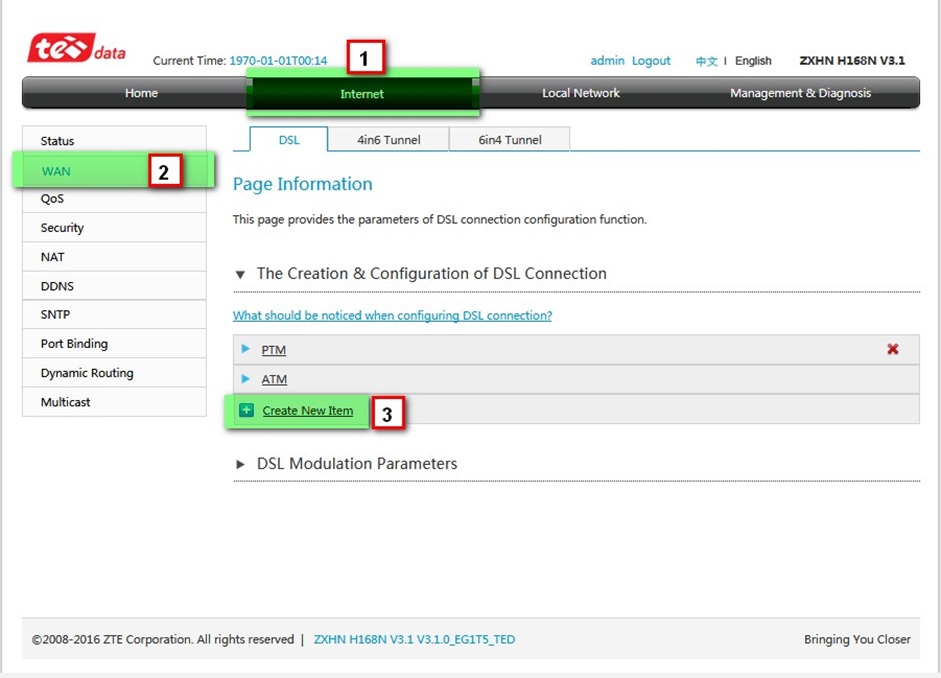
Task: Click the green plus icon for new item
Action: click(247, 410)
